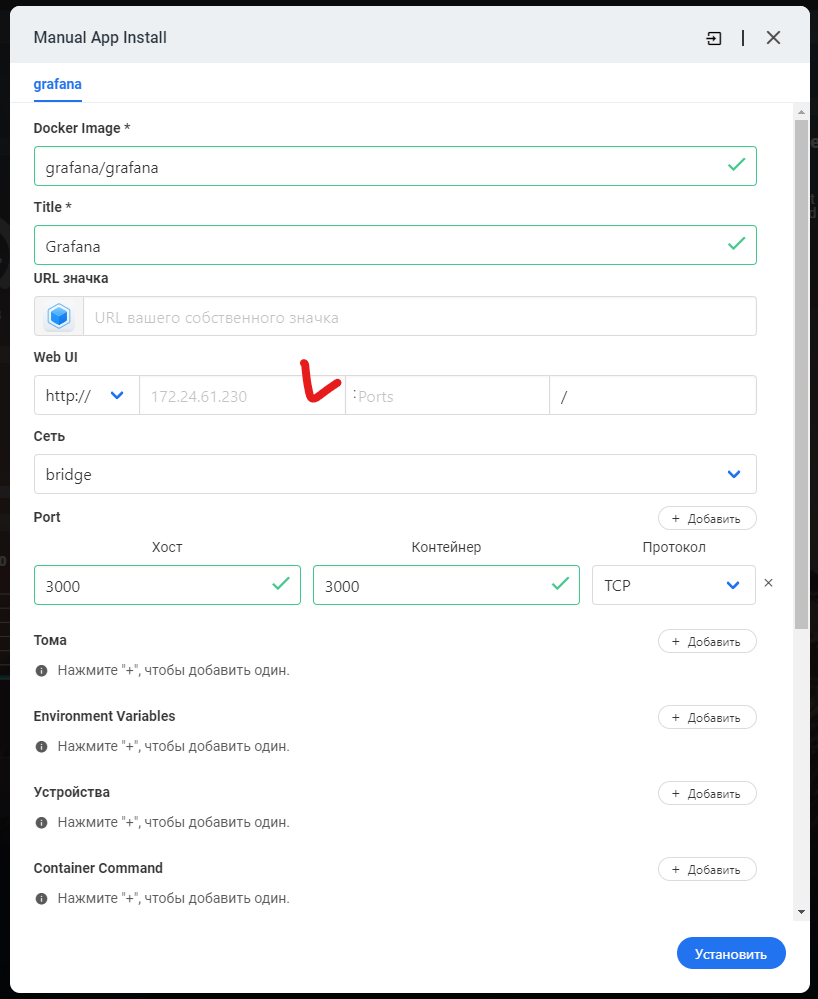Click the info icon under Тома
Image resolution: width=818 pixels, height=999 pixels.
click(x=42, y=671)
